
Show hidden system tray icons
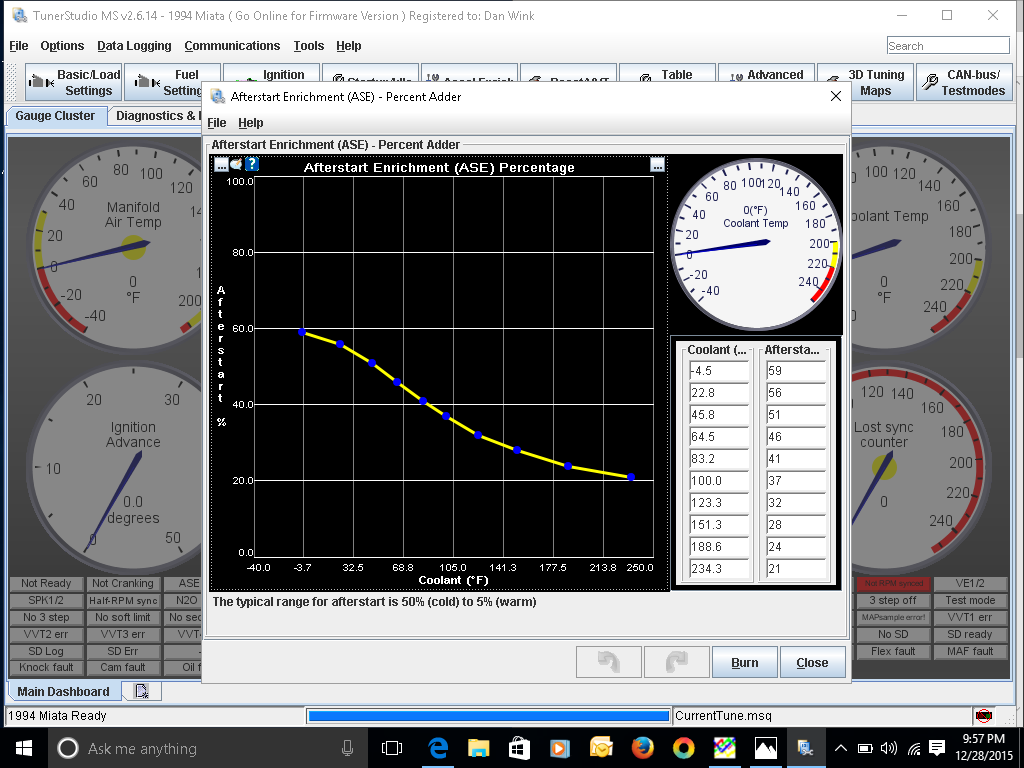click(841, 748)
